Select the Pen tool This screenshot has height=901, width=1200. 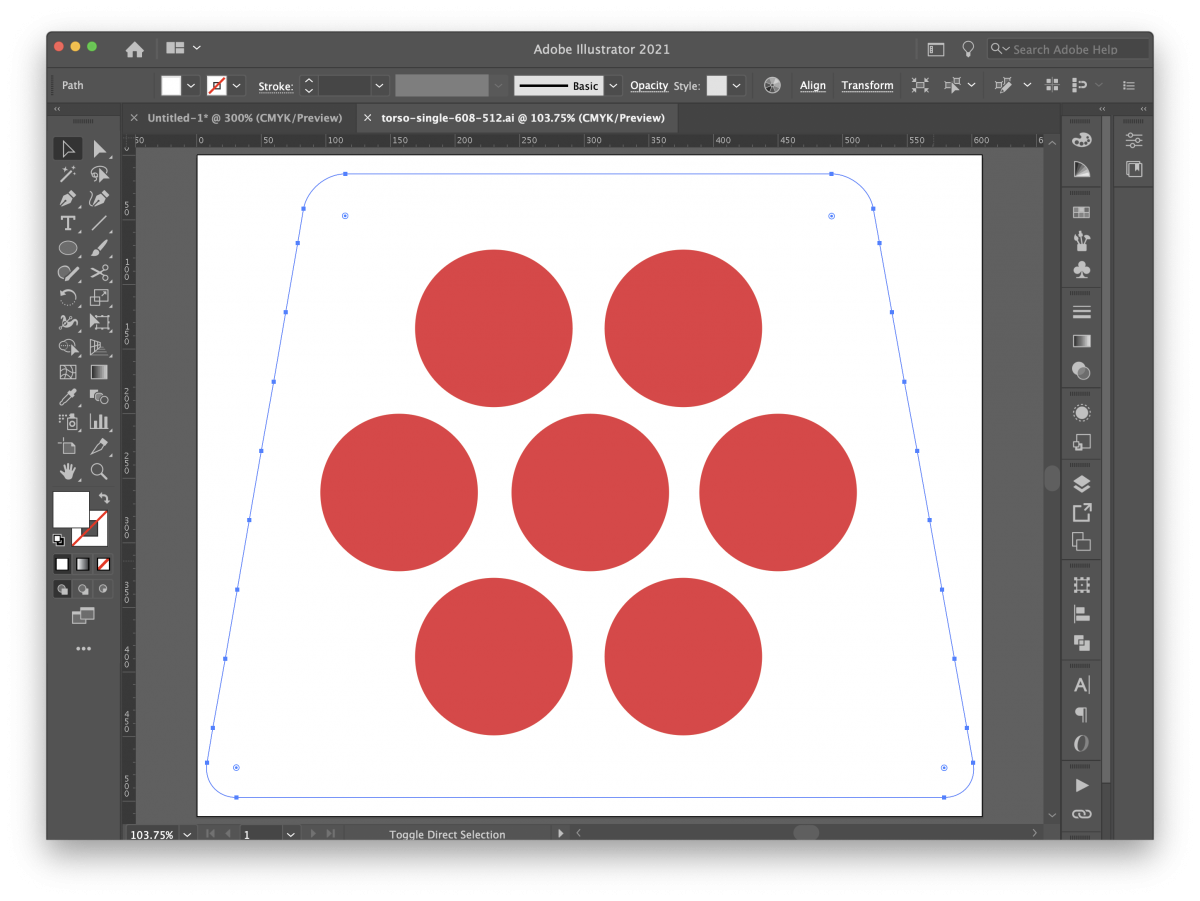click(x=68, y=199)
